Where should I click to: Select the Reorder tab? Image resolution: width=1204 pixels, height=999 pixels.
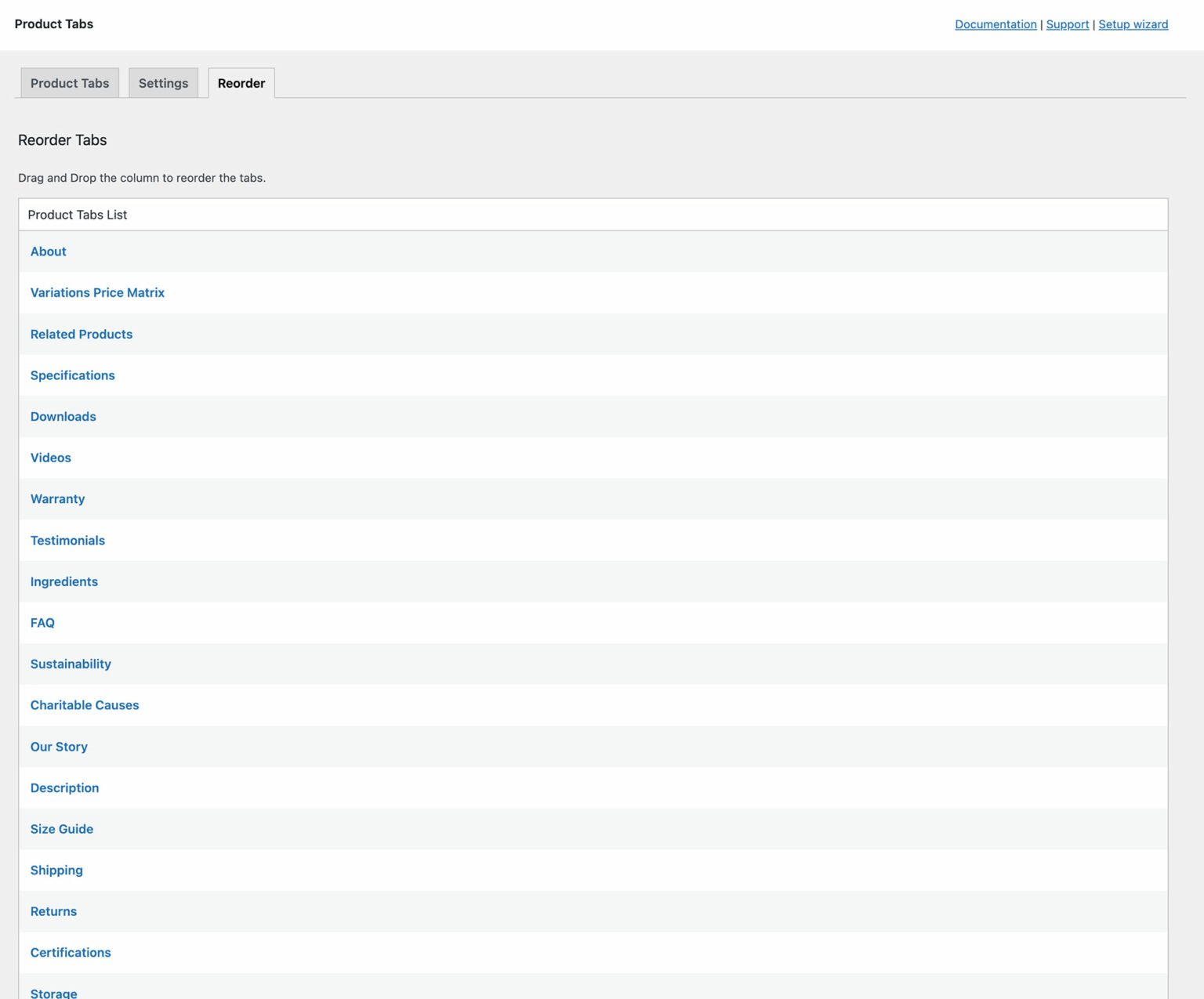pyautogui.click(x=241, y=83)
